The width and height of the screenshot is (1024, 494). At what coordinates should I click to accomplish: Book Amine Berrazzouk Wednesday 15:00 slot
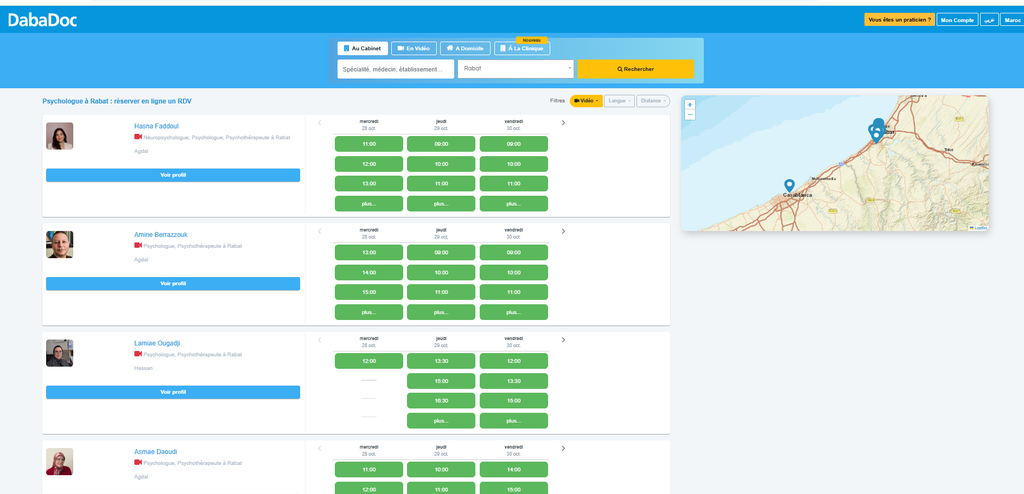369,292
